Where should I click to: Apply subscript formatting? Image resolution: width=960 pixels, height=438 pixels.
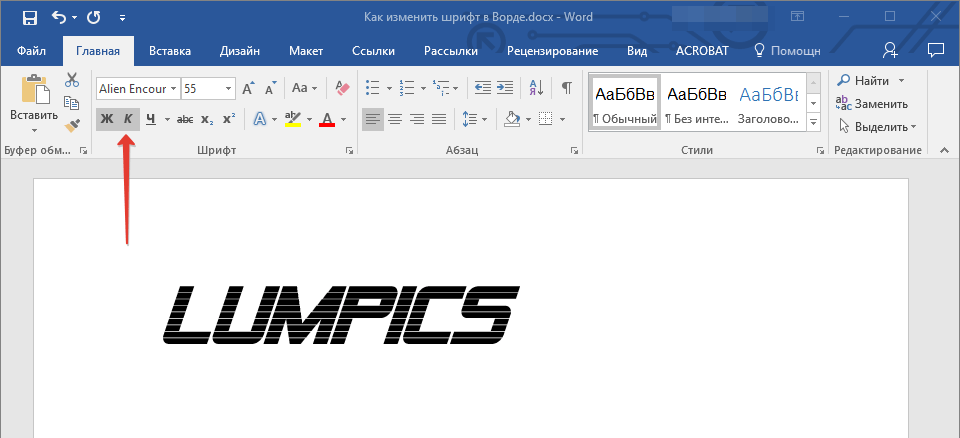207,119
